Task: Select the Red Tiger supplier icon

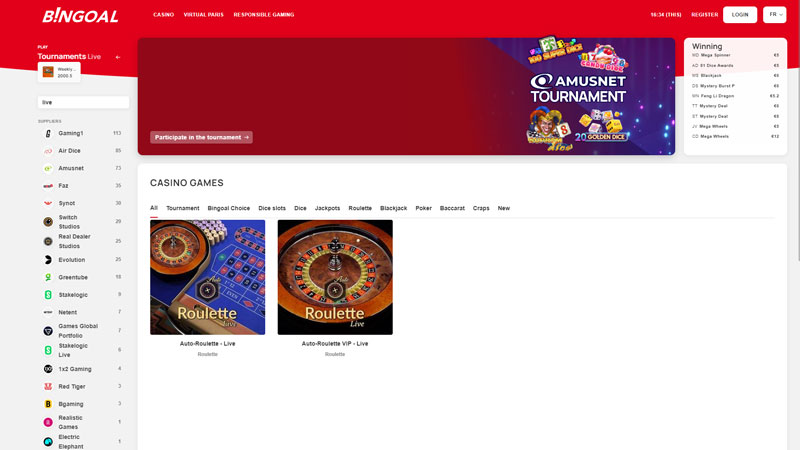Action: point(48,387)
